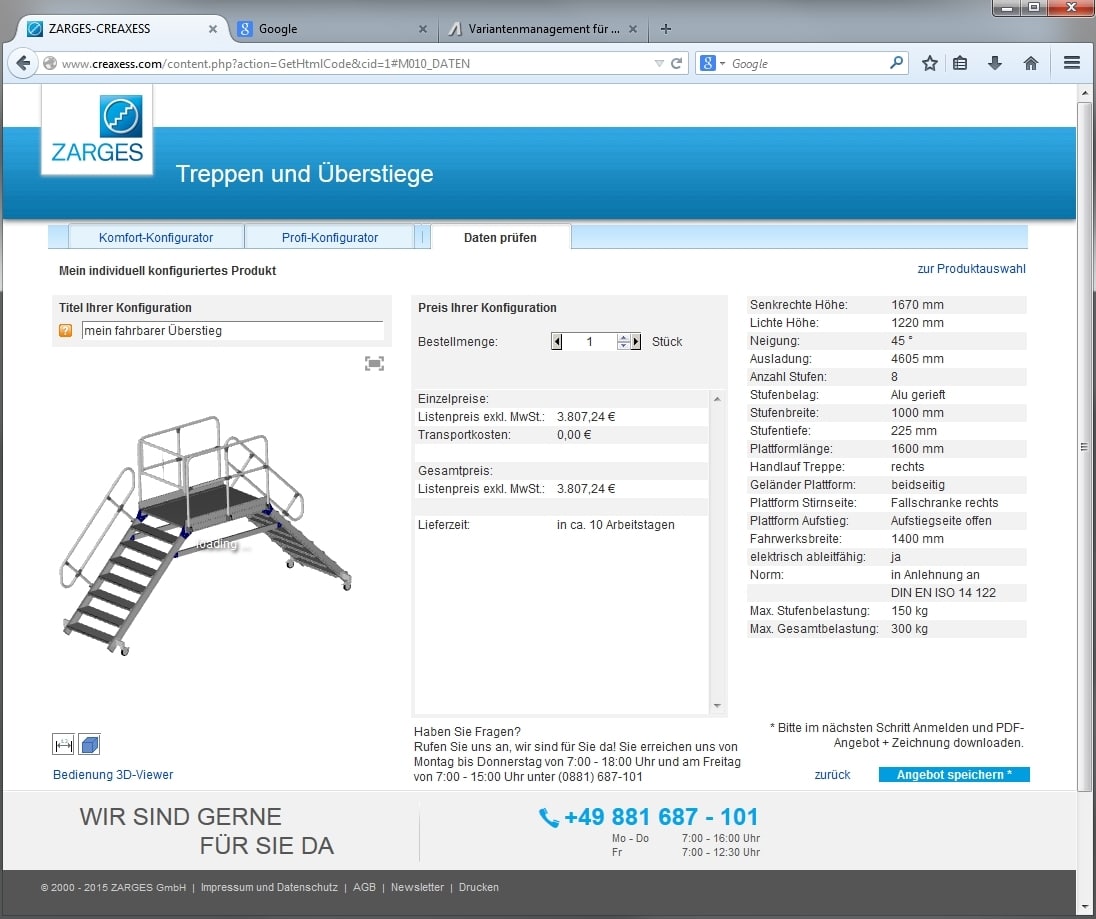Click the down arrow of the price list scrollbar
This screenshot has height=919, width=1096.
tap(717, 706)
